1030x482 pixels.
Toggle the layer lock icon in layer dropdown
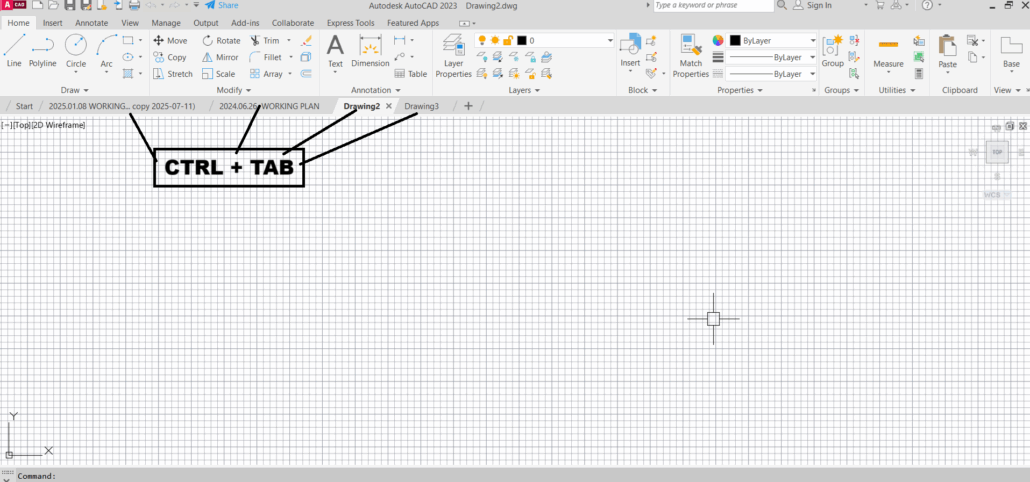click(x=507, y=41)
